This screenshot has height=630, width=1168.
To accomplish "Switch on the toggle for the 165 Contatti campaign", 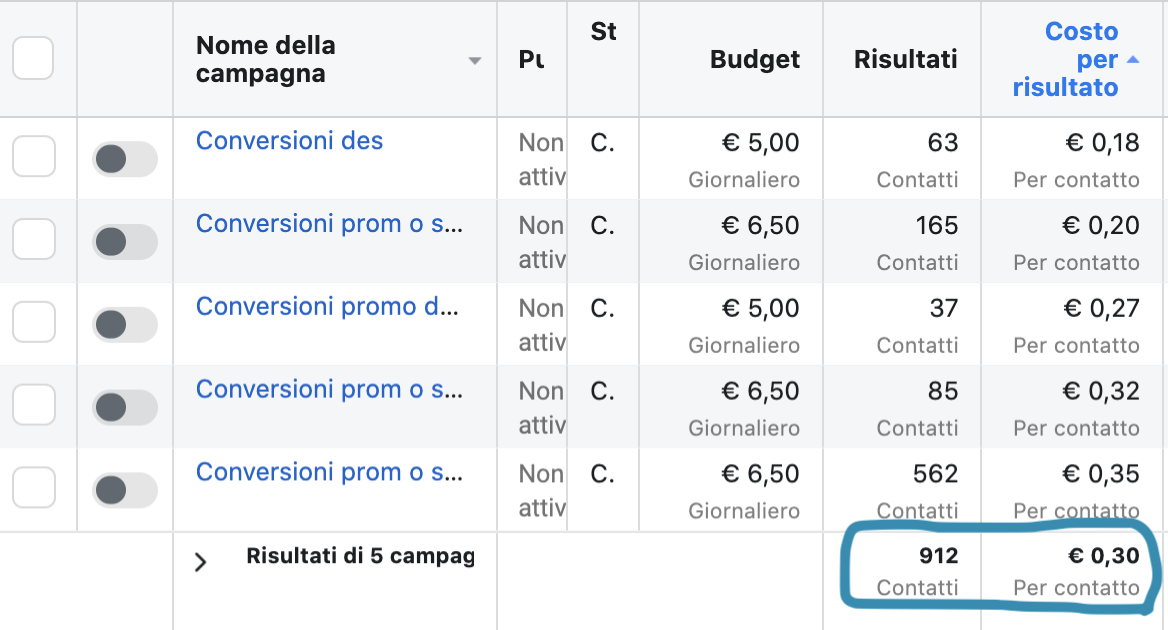I will pos(124,242).
